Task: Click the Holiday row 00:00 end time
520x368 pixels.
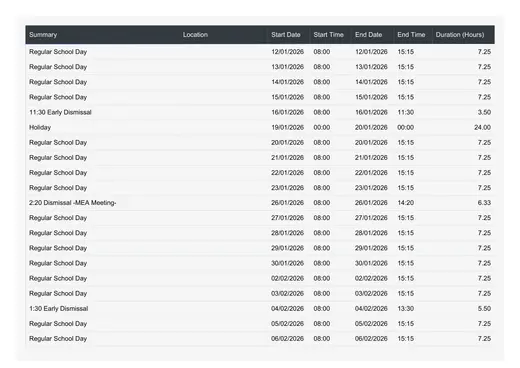Action: (406, 127)
